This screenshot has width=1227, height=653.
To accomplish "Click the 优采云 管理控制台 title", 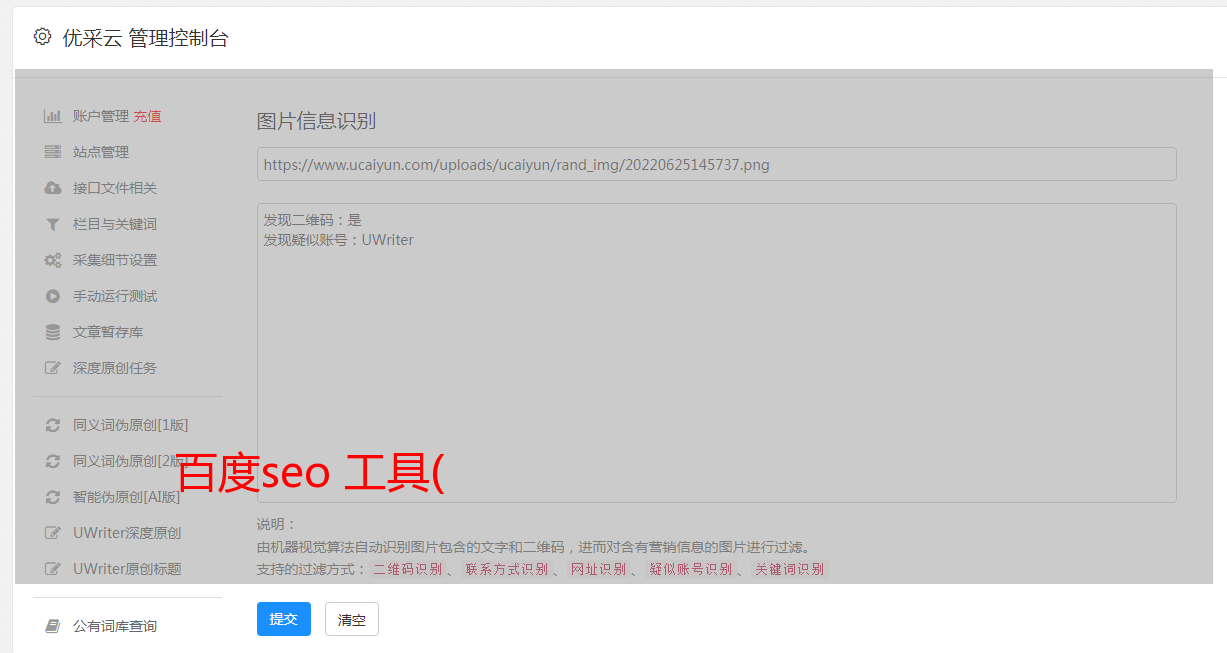I will [145, 38].
